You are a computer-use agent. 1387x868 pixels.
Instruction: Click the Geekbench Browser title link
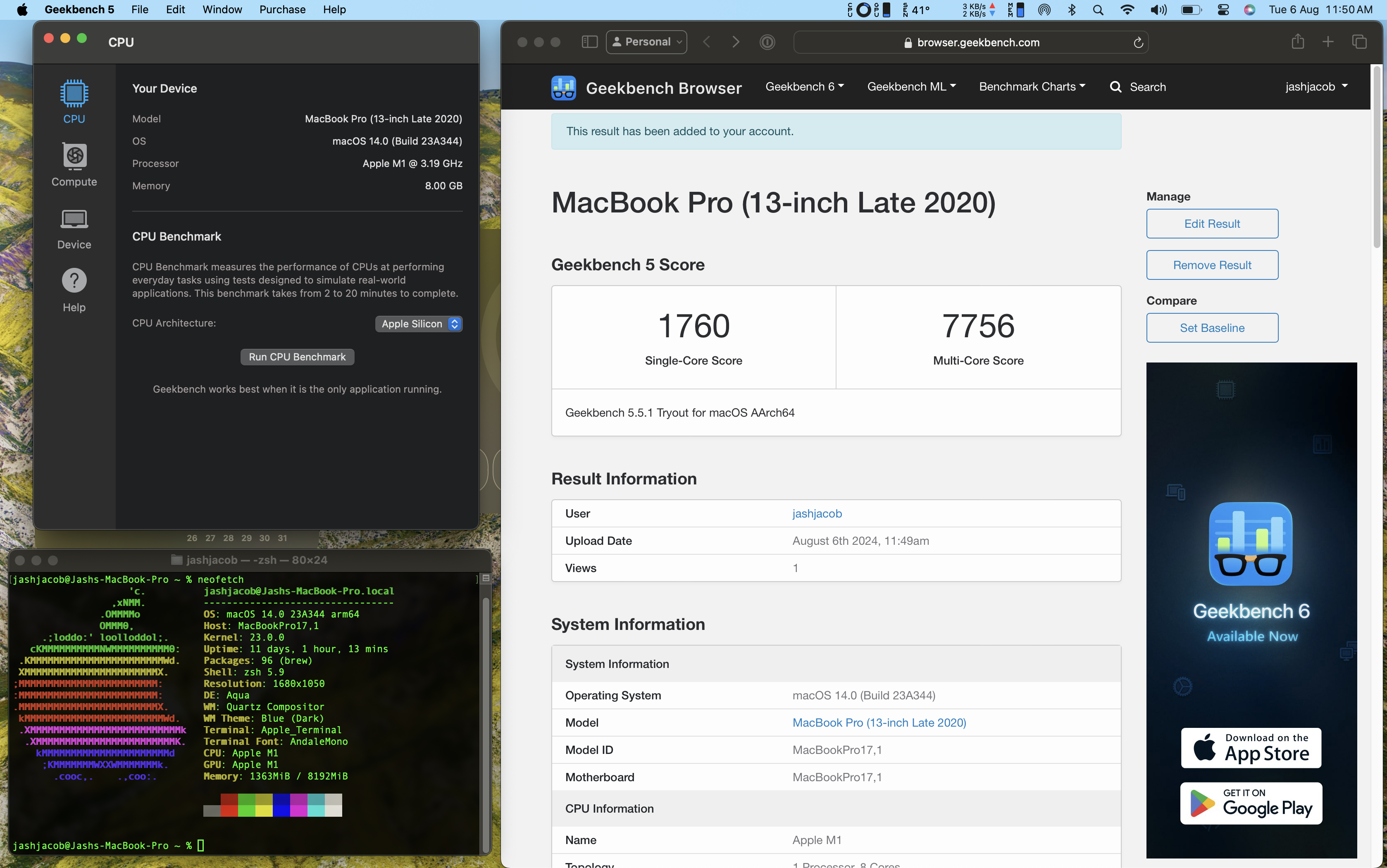[663, 88]
